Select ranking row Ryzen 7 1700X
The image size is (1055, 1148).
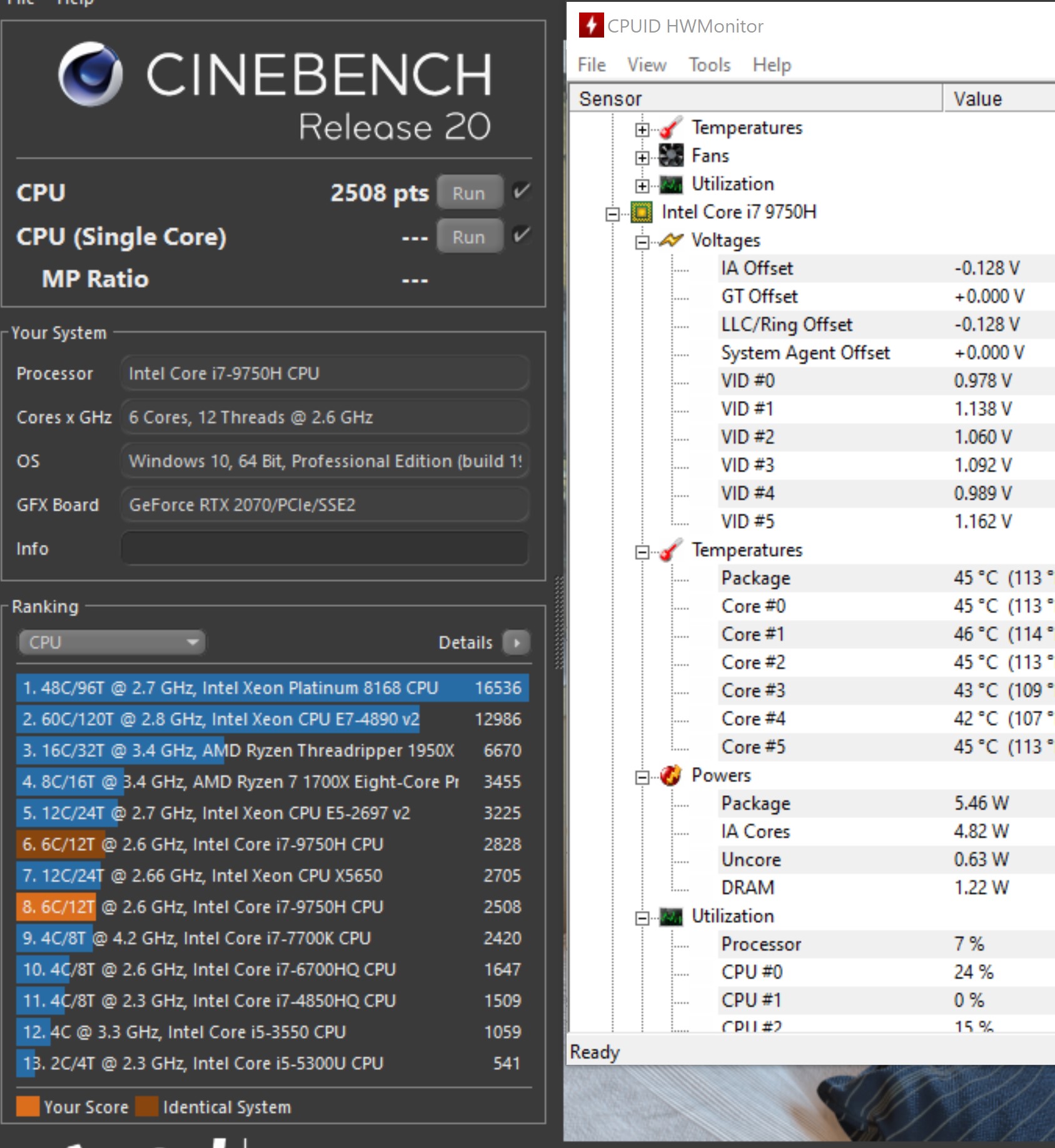273,781
